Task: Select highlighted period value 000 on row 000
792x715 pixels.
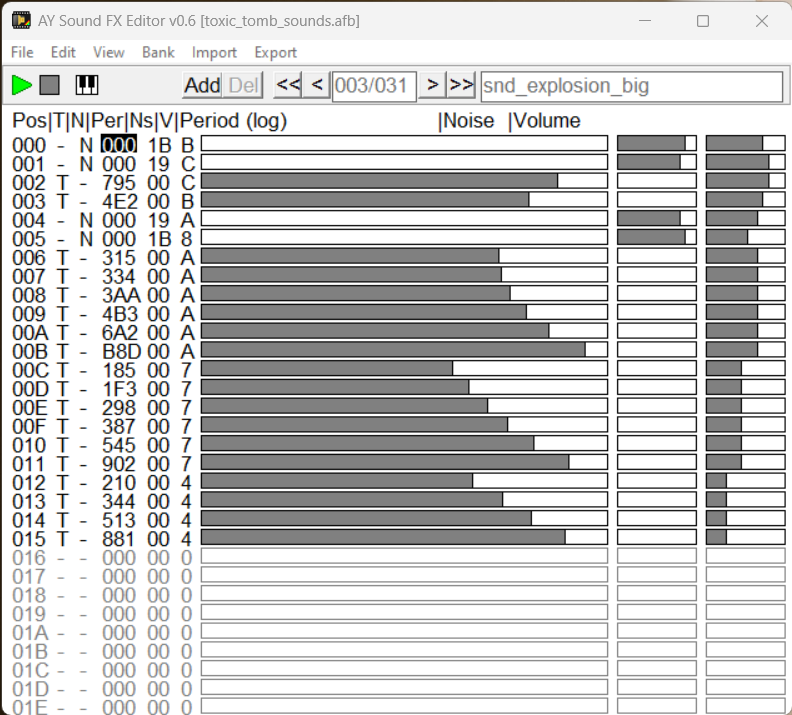Action: tap(119, 145)
